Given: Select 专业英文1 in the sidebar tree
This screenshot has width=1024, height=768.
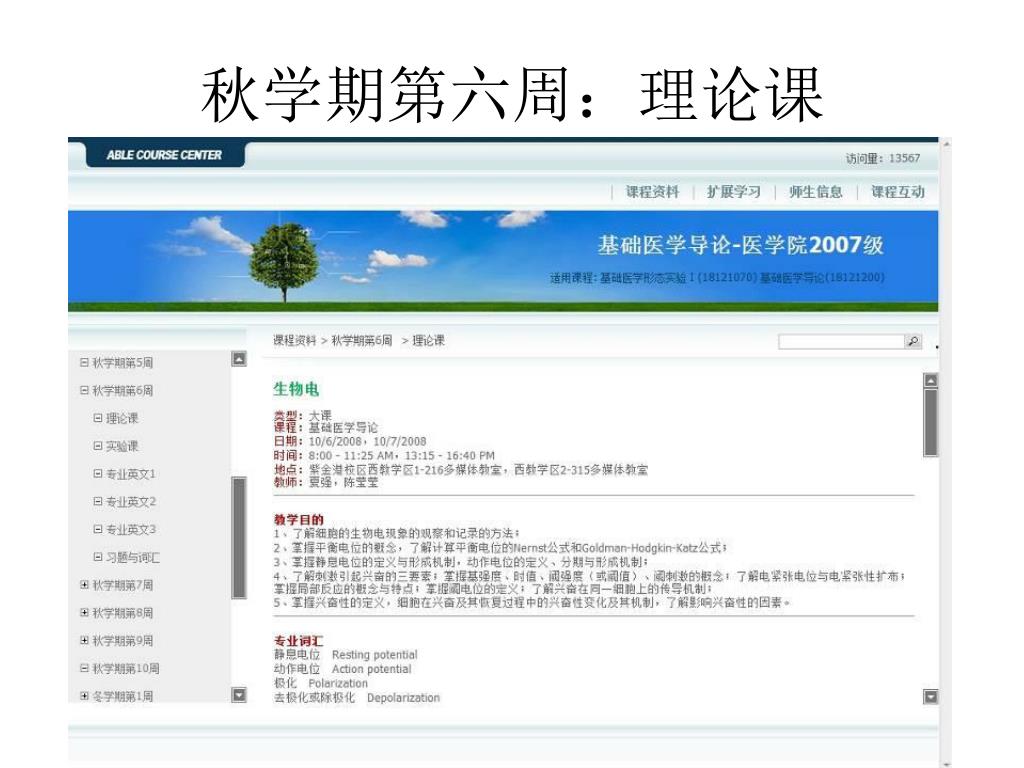Looking at the screenshot, I should (x=131, y=474).
